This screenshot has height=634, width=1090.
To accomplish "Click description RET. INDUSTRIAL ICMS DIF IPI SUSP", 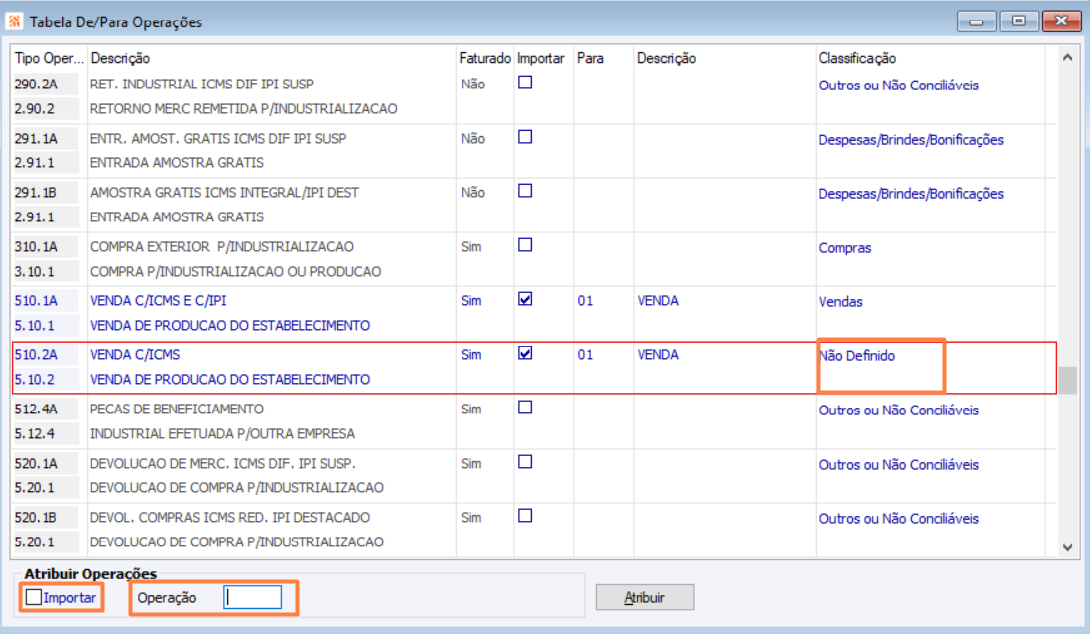I will point(202,84).
